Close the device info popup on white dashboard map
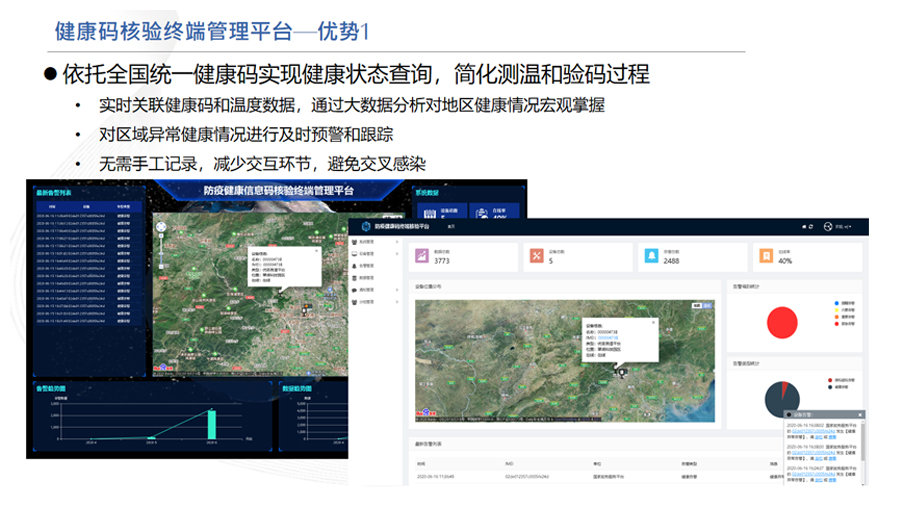This screenshot has width=900, height=511. pyautogui.click(x=653, y=323)
